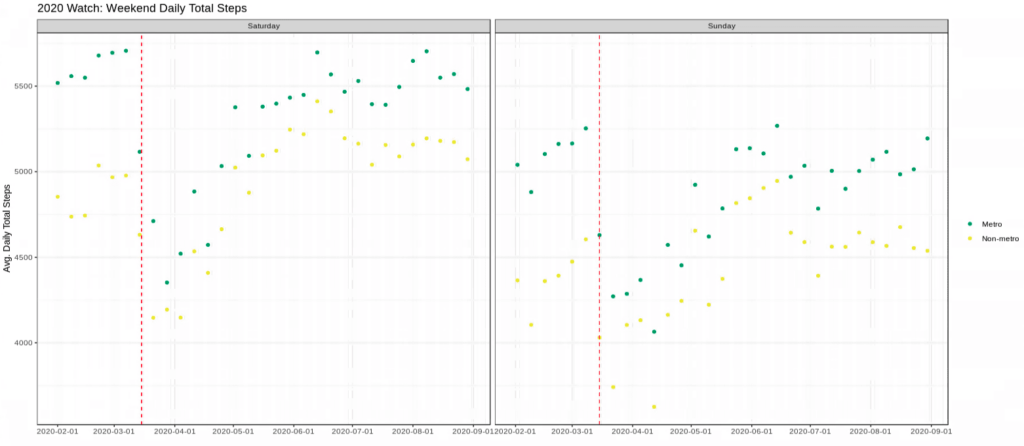Click the 4000 y-axis tick label
1024x446 pixels.
[x=22, y=343]
